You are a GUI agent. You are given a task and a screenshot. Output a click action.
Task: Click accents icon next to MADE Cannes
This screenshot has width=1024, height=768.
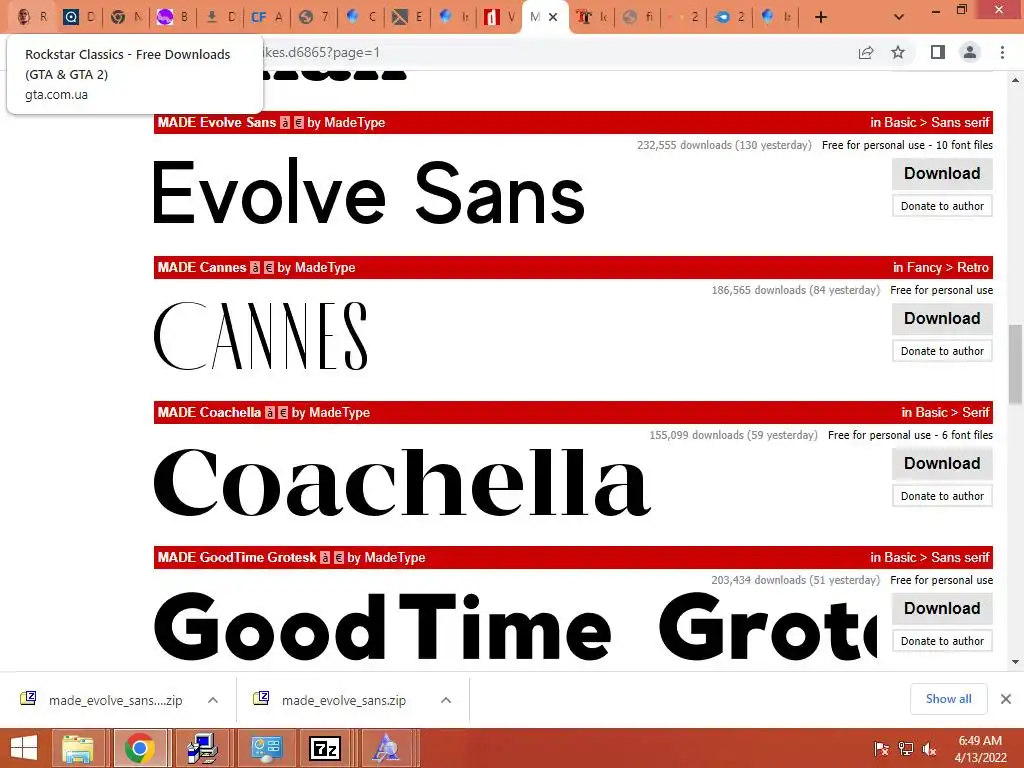pyautogui.click(x=255, y=267)
